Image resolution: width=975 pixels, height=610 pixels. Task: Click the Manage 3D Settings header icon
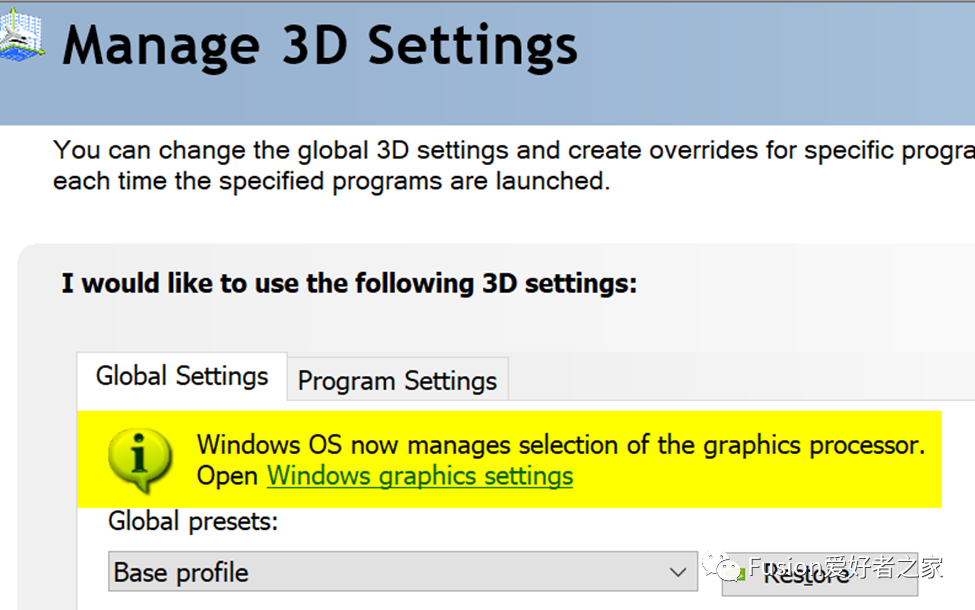[20, 40]
